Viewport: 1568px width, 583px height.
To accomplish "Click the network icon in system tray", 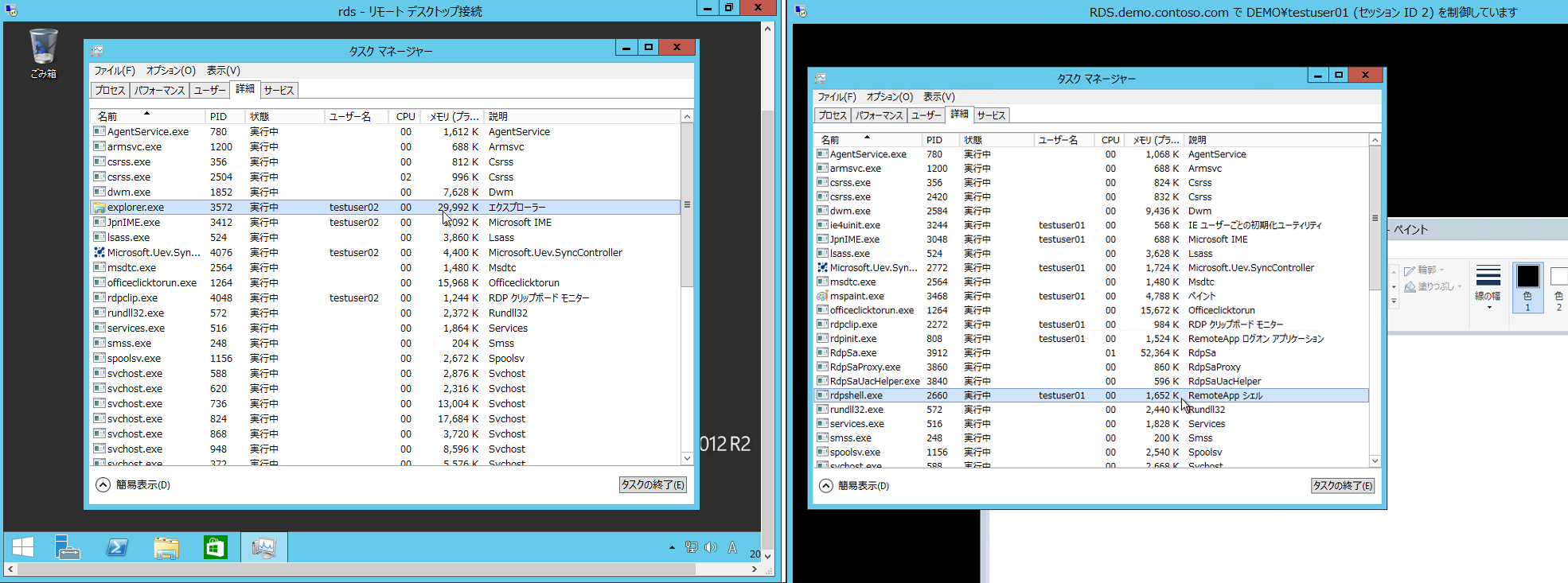I will pyautogui.click(x=691, y=547).
